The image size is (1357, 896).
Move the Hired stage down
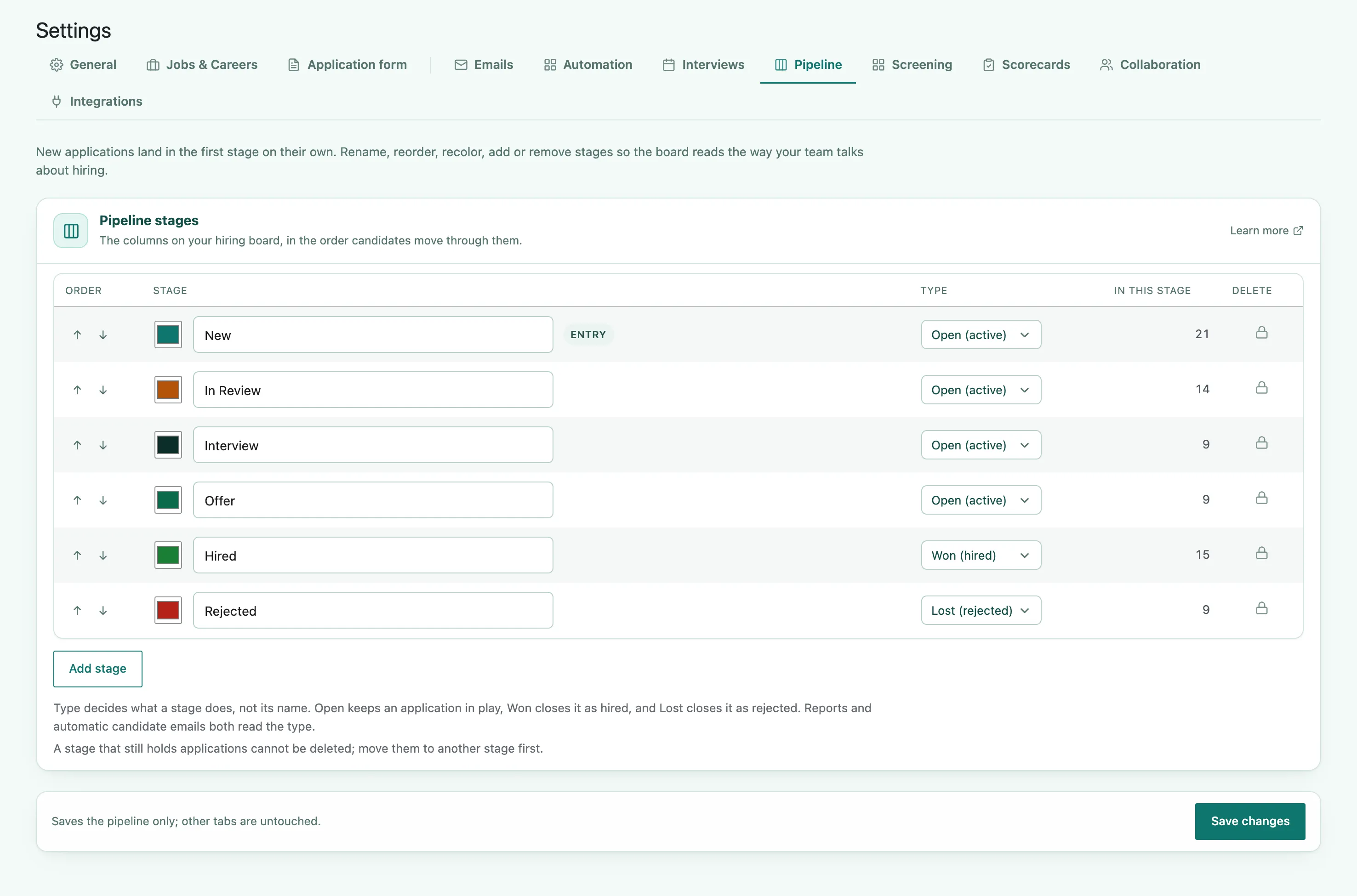pyautogui.click(x=103, y=556)
